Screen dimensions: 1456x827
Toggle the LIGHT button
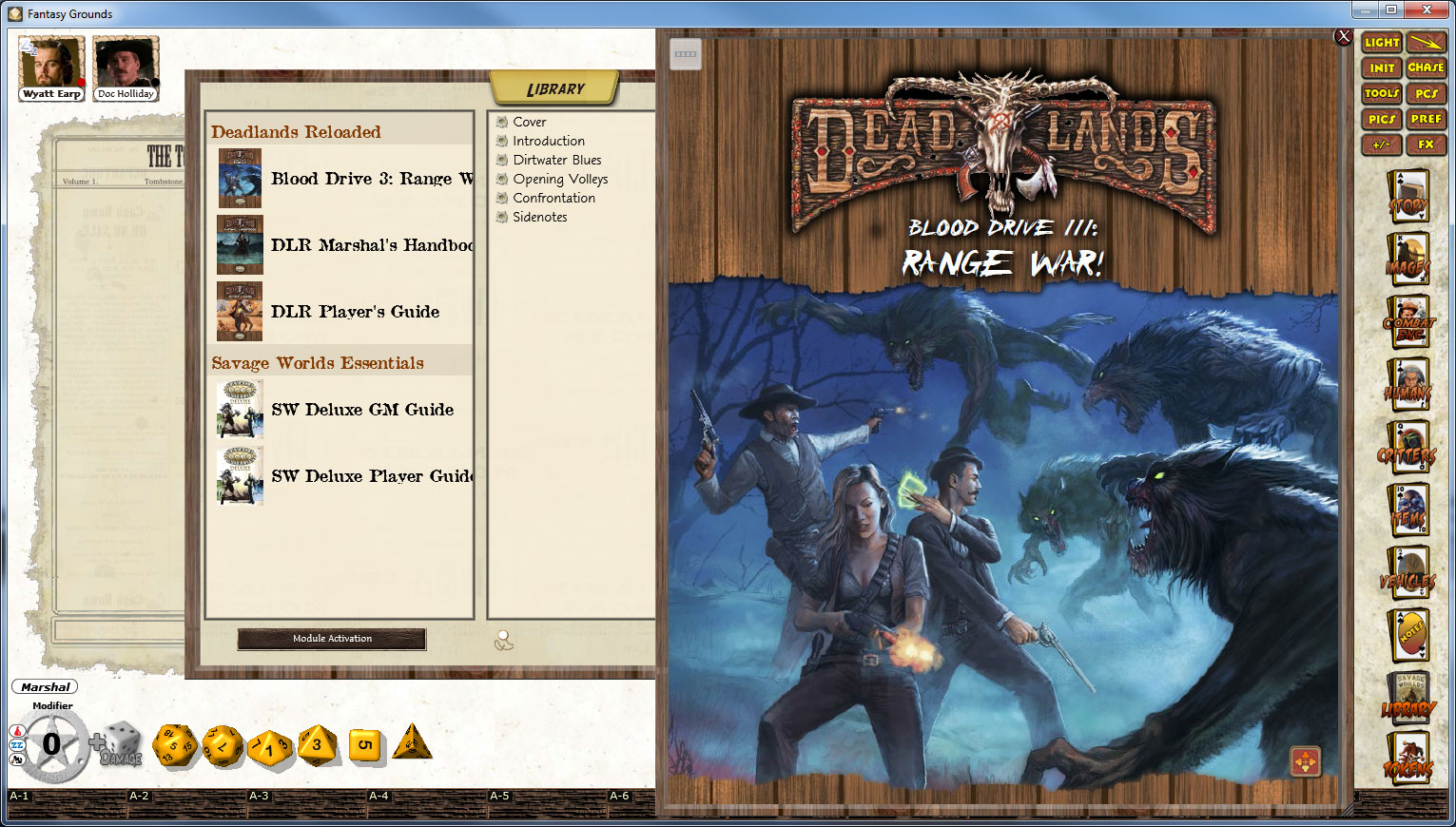pyautogui.click(x=1381, y=43)
